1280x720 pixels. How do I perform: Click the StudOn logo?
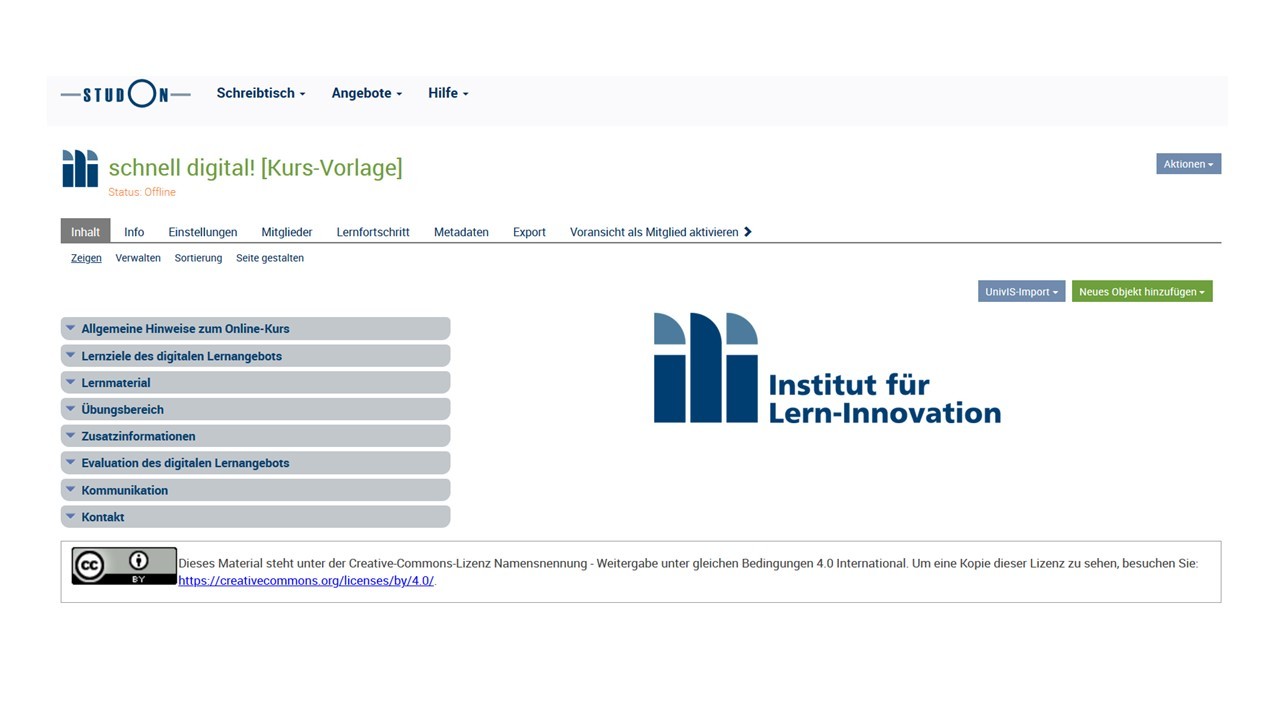(125, 94)
